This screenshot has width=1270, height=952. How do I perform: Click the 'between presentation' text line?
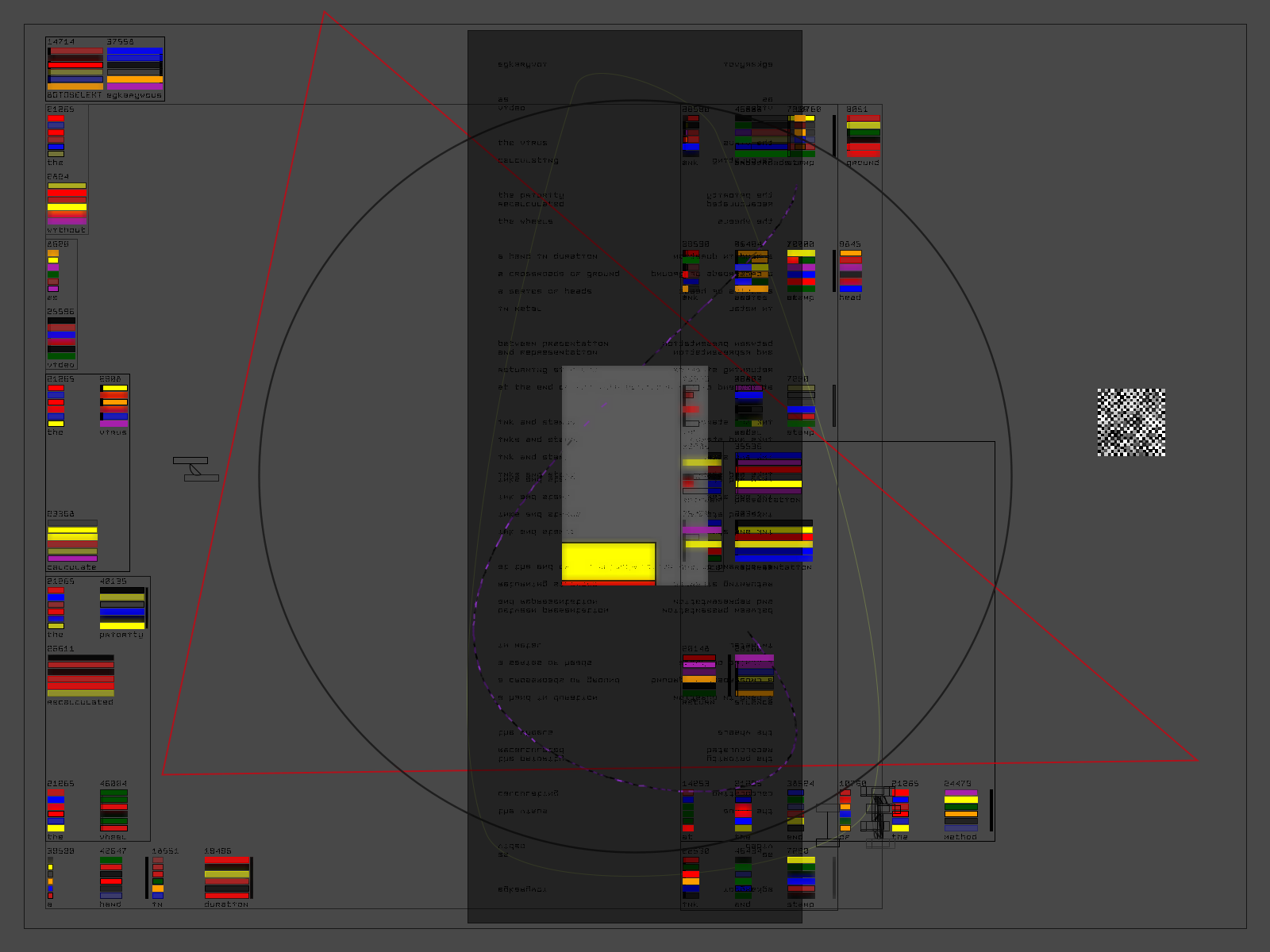pos(553,344)
